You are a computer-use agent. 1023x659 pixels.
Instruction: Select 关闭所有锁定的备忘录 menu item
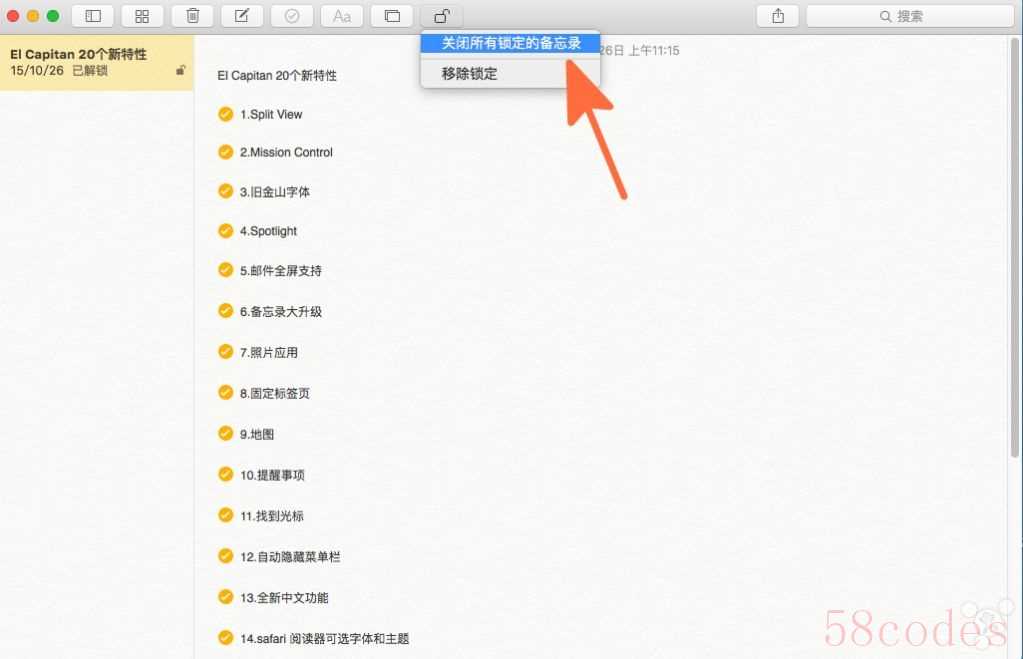[x=511, y=43]
